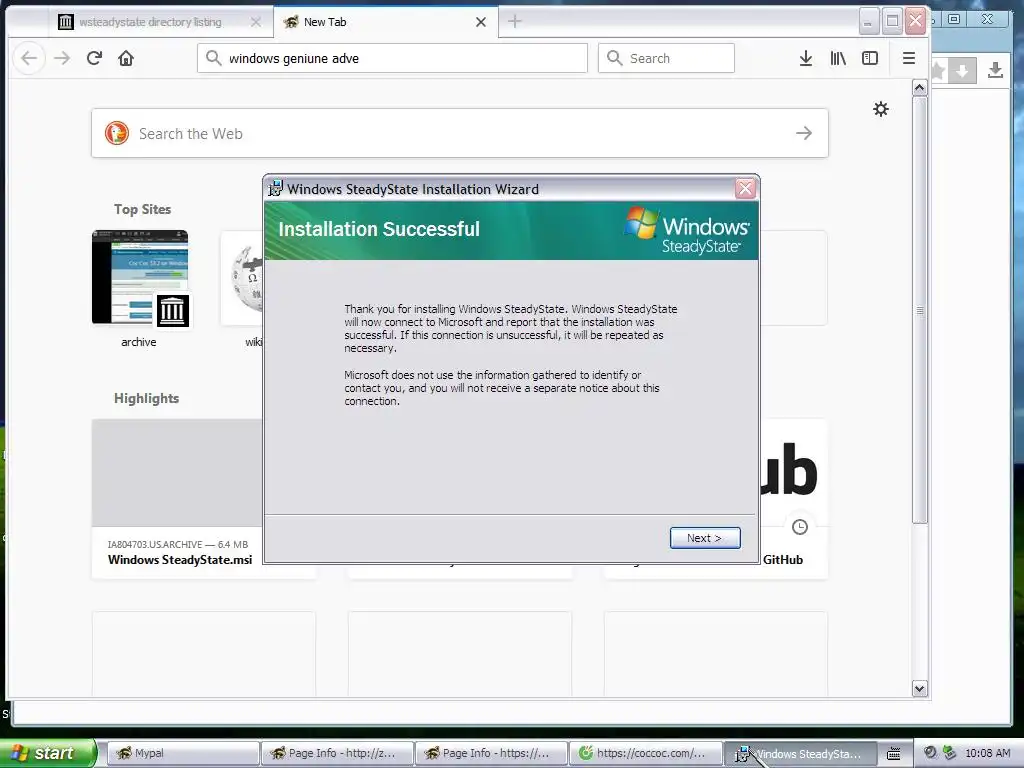Open the browser home page
This screenshot has width=1024, height=768.
[x=126, y=58]
